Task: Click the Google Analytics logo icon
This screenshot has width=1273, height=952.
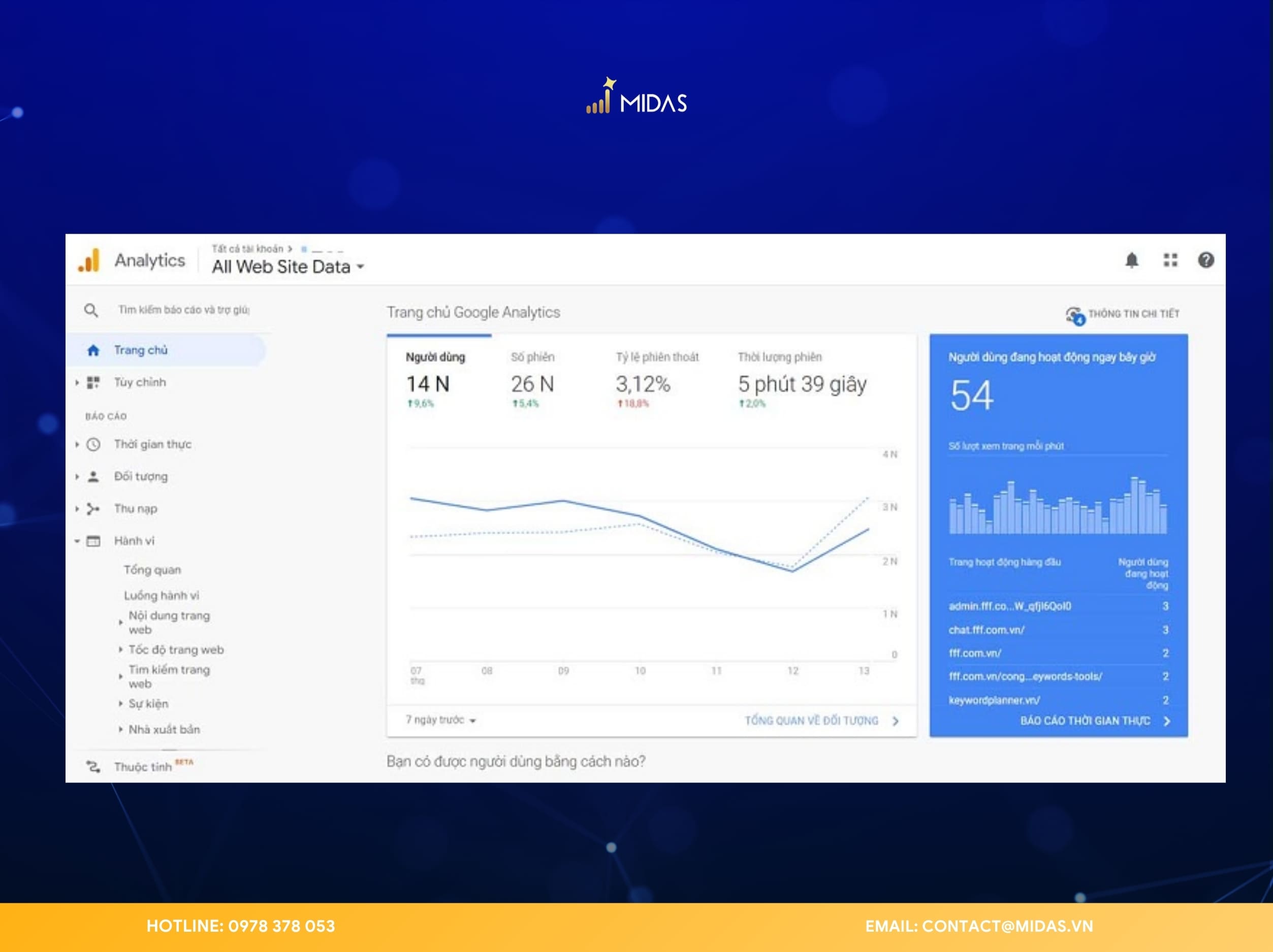Action: click(89, 260)
